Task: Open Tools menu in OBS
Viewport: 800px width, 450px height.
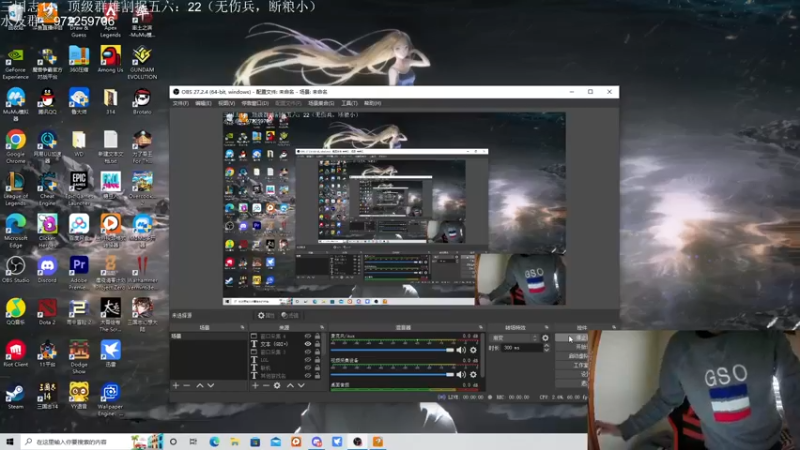Action: [349, 104]
